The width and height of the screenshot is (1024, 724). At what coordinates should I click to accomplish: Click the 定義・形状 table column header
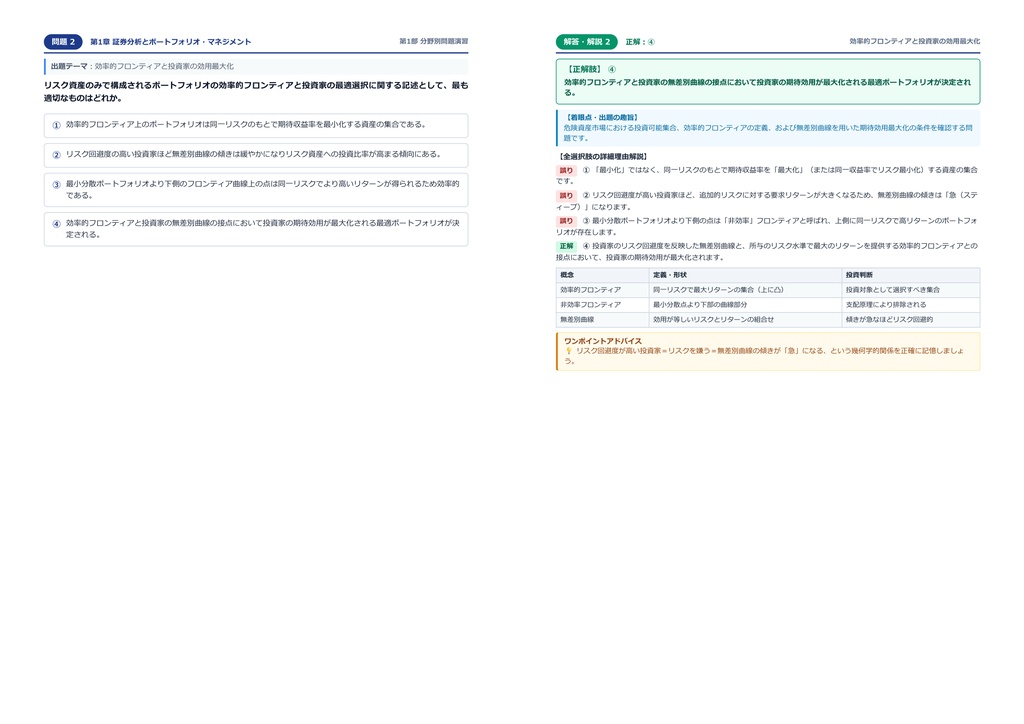tap(745, 275)
